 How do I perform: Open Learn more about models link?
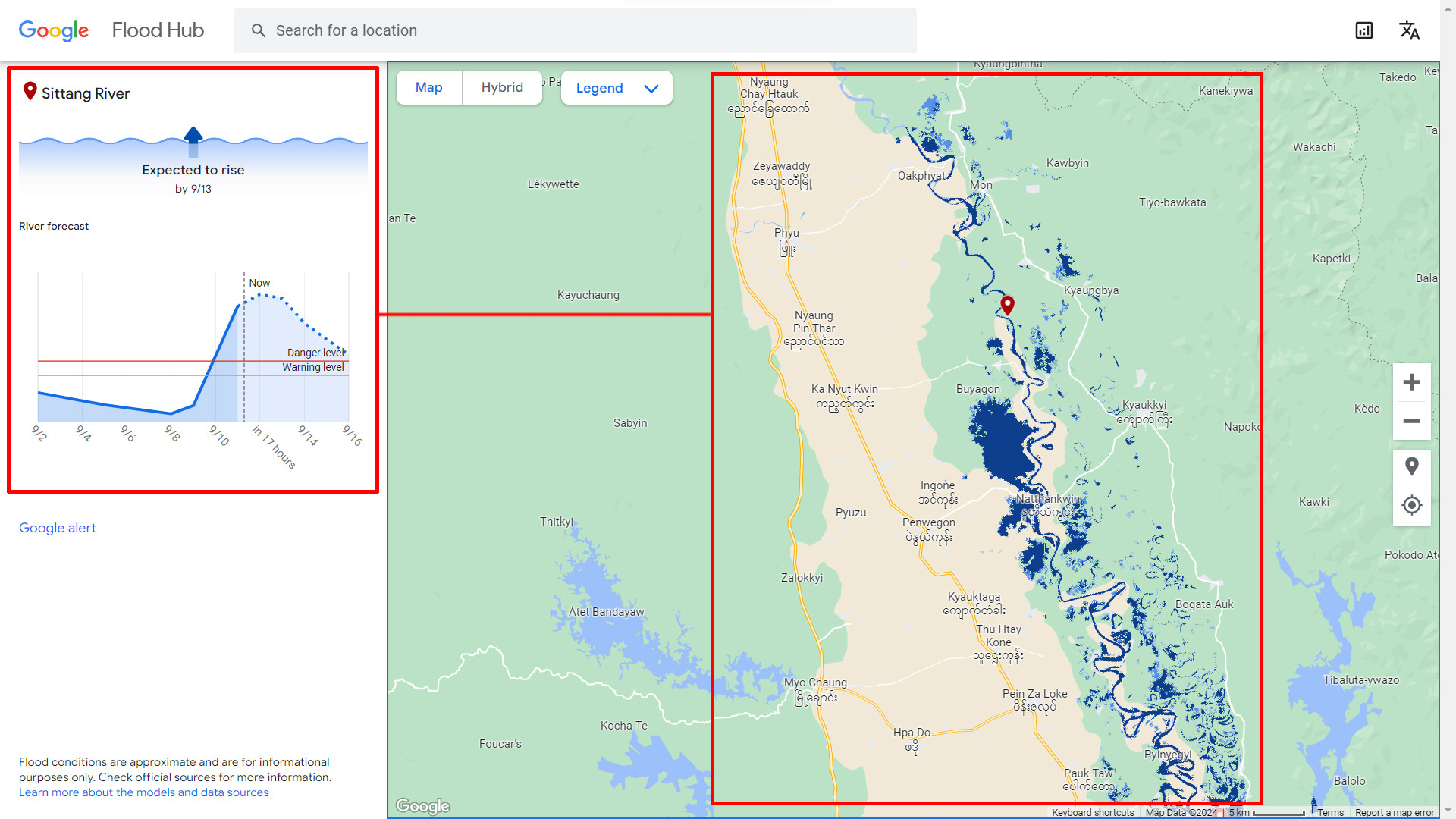point(144,792)
